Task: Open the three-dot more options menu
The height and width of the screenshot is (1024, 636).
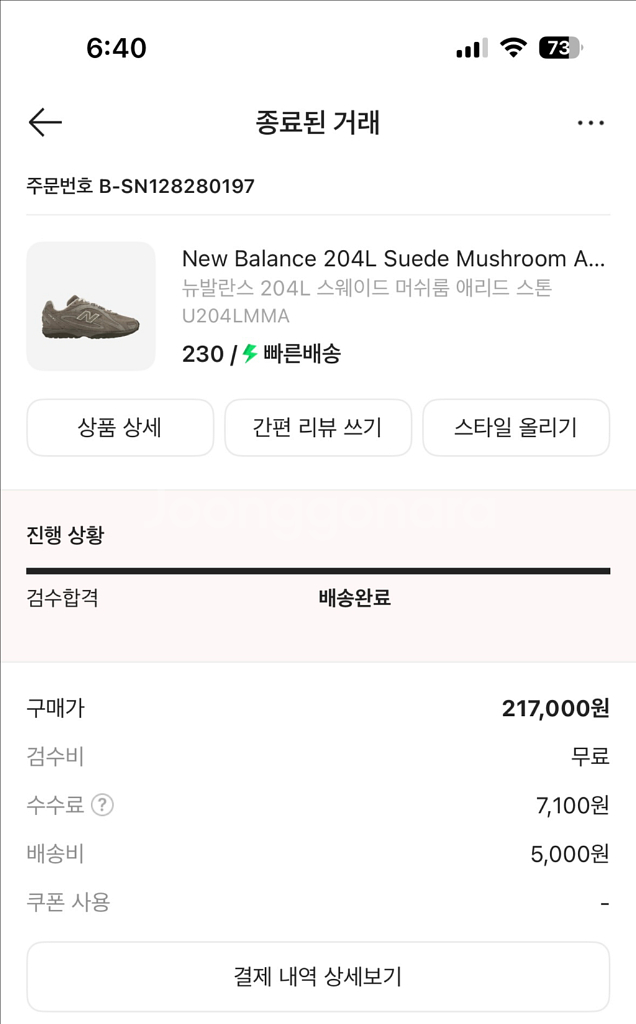Action: point(590,123)
